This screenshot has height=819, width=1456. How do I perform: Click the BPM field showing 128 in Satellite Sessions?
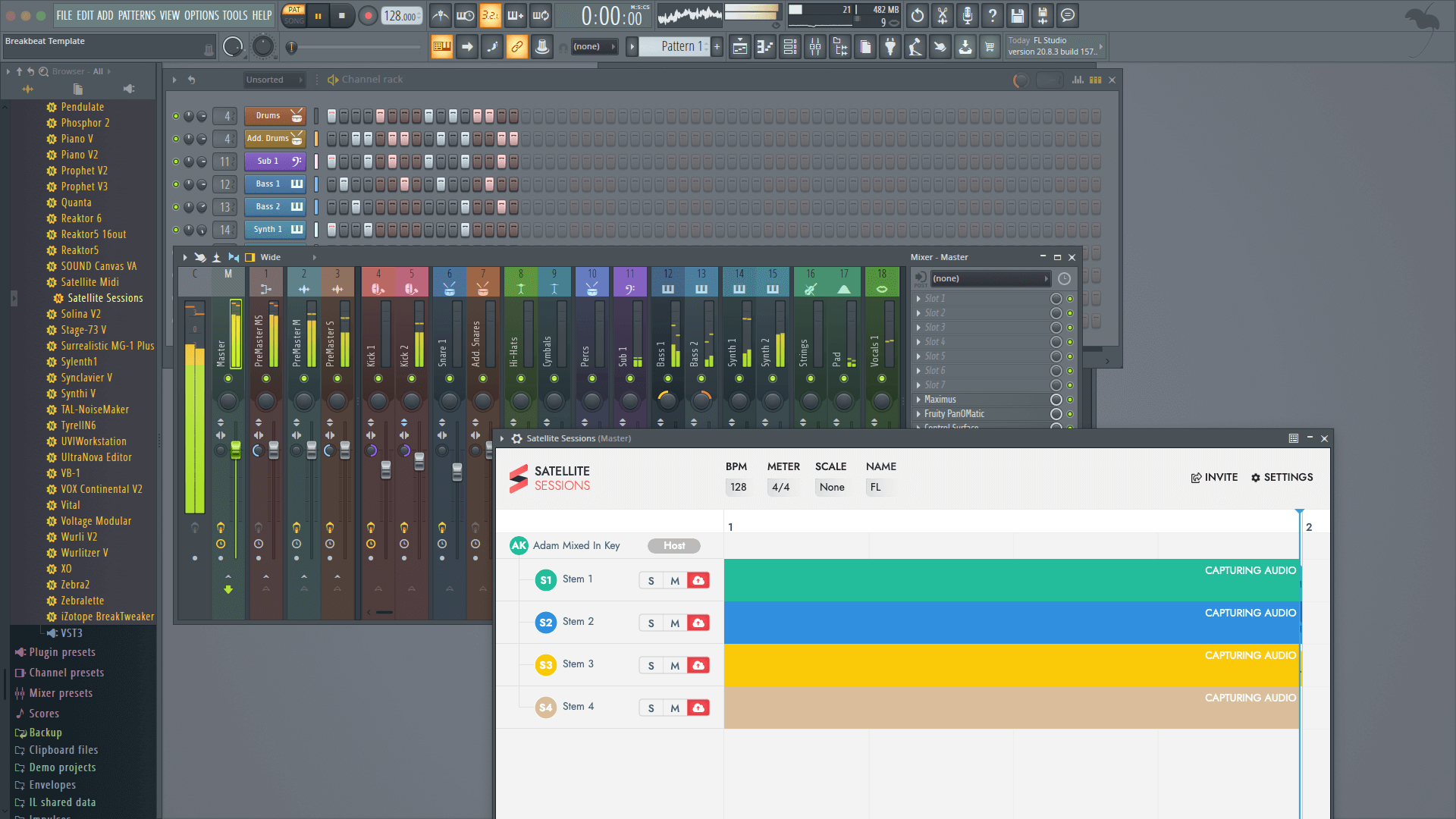739,487
